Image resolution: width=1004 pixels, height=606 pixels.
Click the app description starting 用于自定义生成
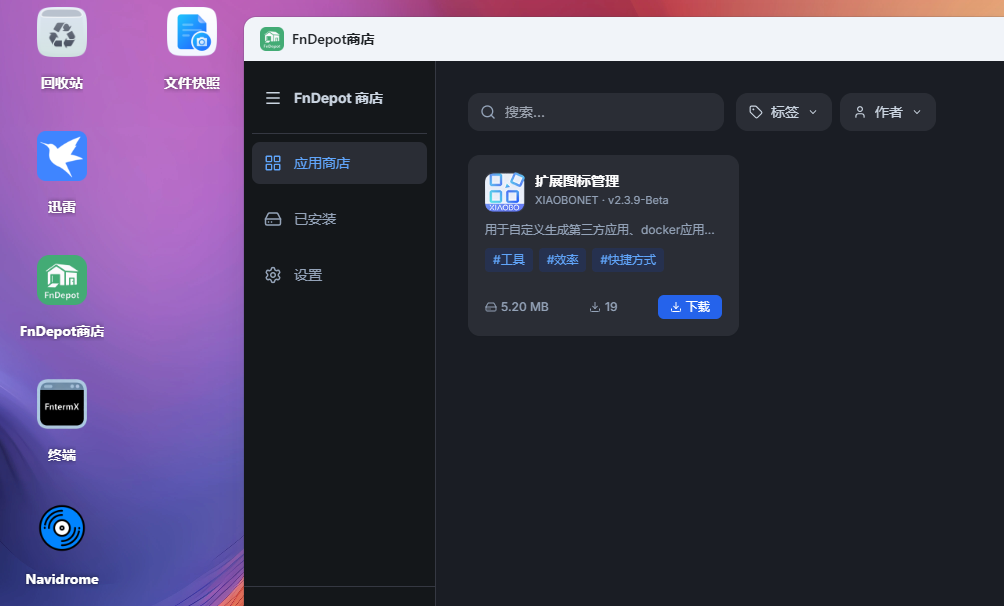(x=599, y=229)
